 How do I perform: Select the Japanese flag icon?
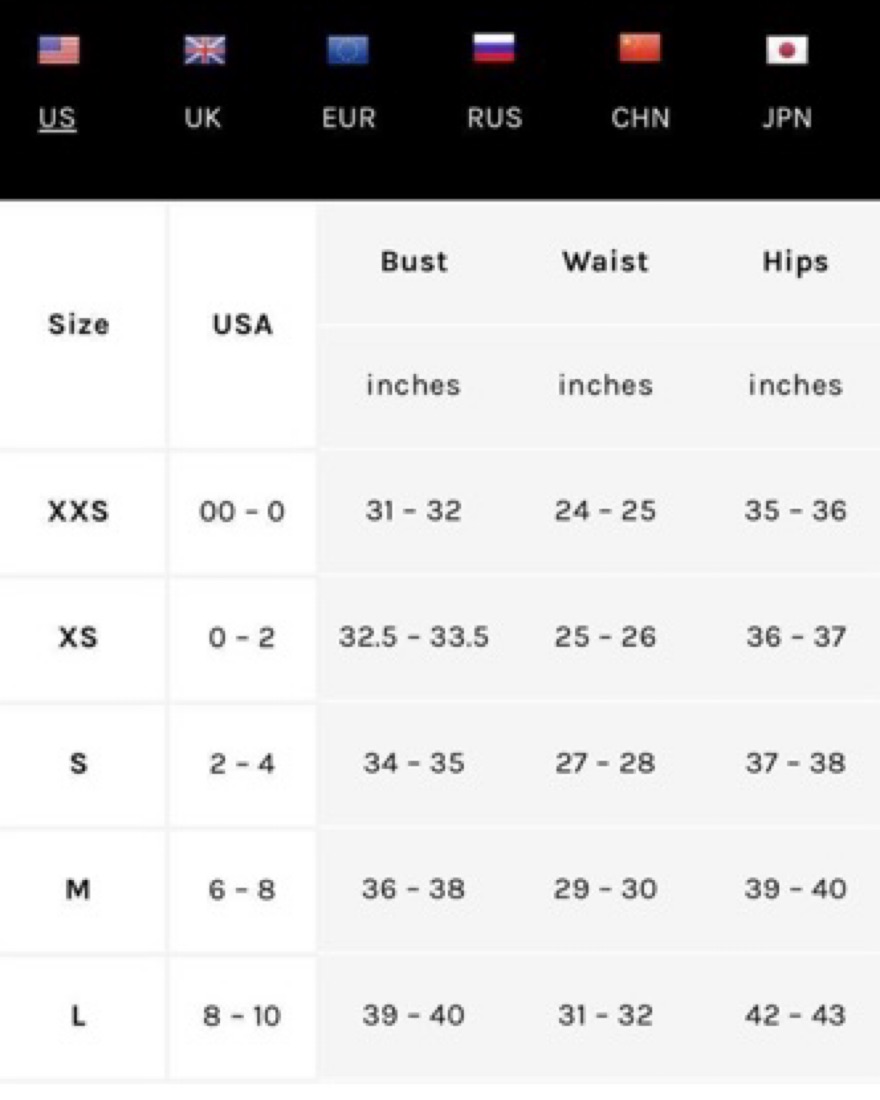coord(787,50)
